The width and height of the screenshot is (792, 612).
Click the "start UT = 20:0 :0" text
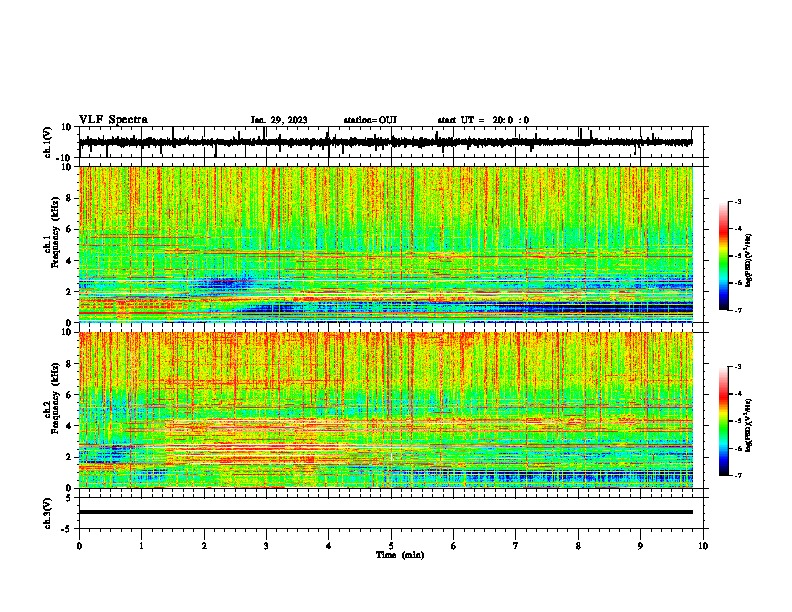483,120
